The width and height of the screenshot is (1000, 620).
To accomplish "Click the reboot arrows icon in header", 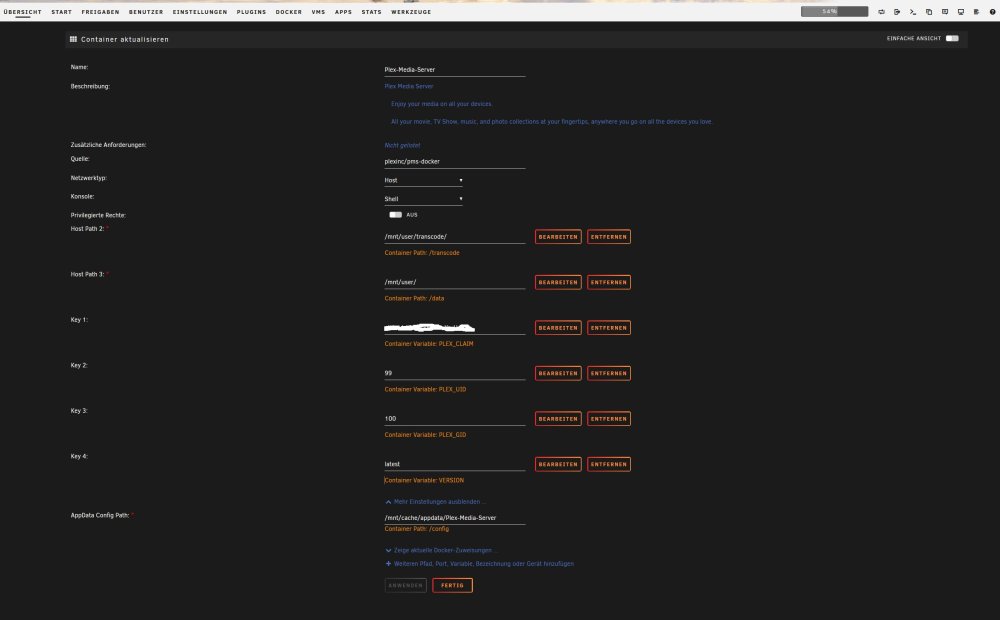I will 881,11.
